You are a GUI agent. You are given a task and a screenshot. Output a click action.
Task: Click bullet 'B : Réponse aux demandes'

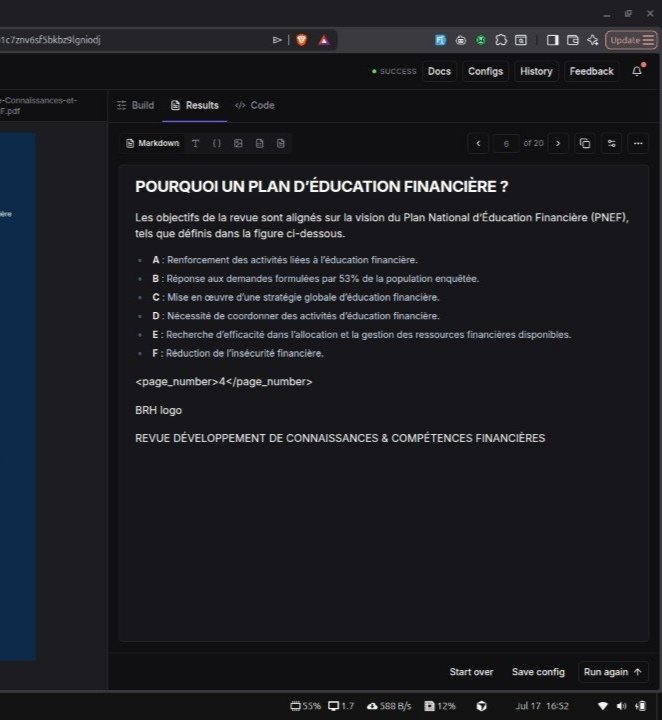tap(315, 279)
